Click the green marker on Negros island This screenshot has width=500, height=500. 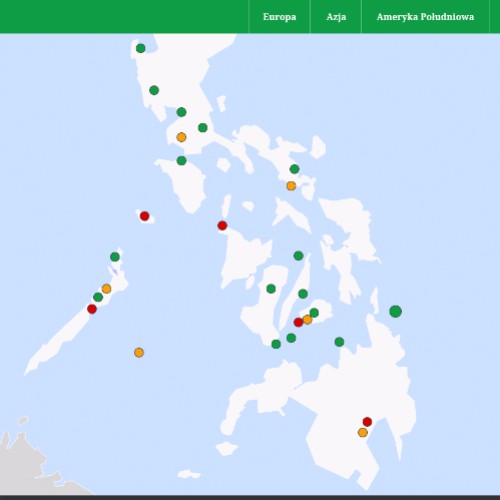(x=271, y=289)
